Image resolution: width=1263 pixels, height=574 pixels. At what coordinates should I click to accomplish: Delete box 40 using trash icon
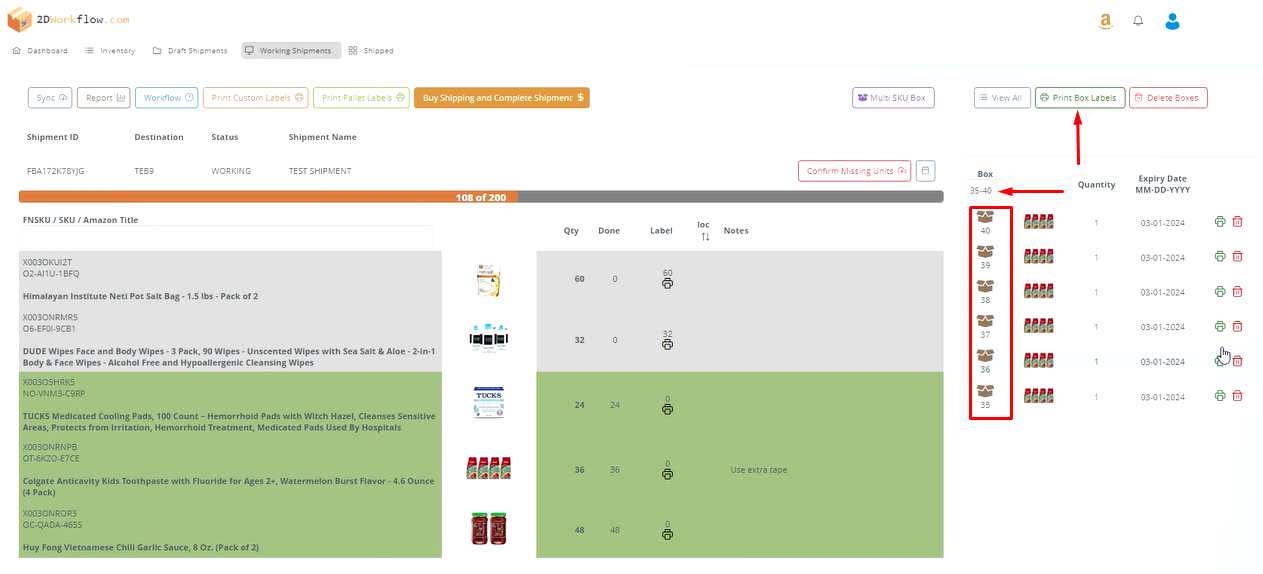click(x=1237, y=222)
